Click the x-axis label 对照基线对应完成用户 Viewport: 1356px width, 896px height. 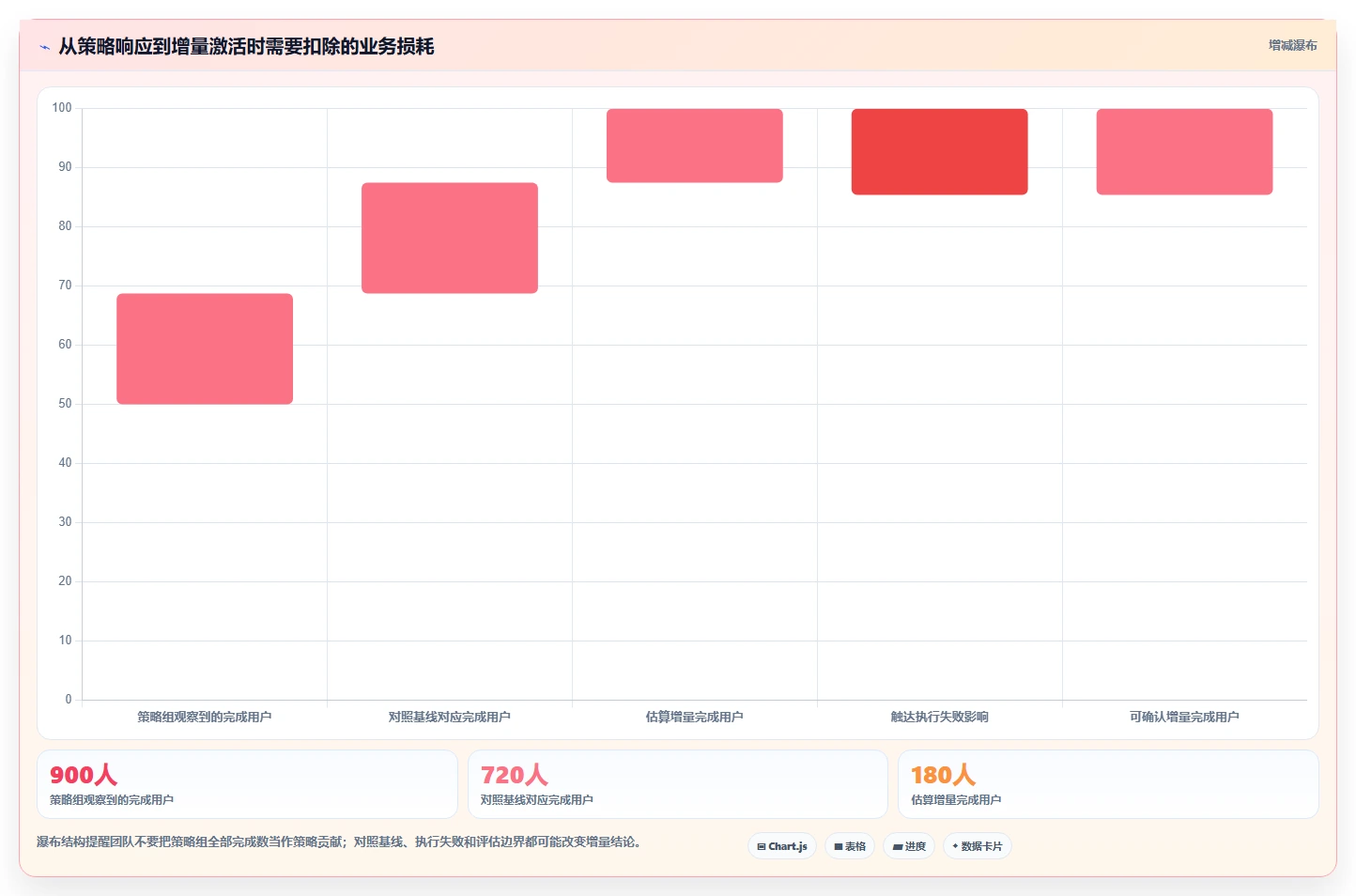click(x=450, y=717)
